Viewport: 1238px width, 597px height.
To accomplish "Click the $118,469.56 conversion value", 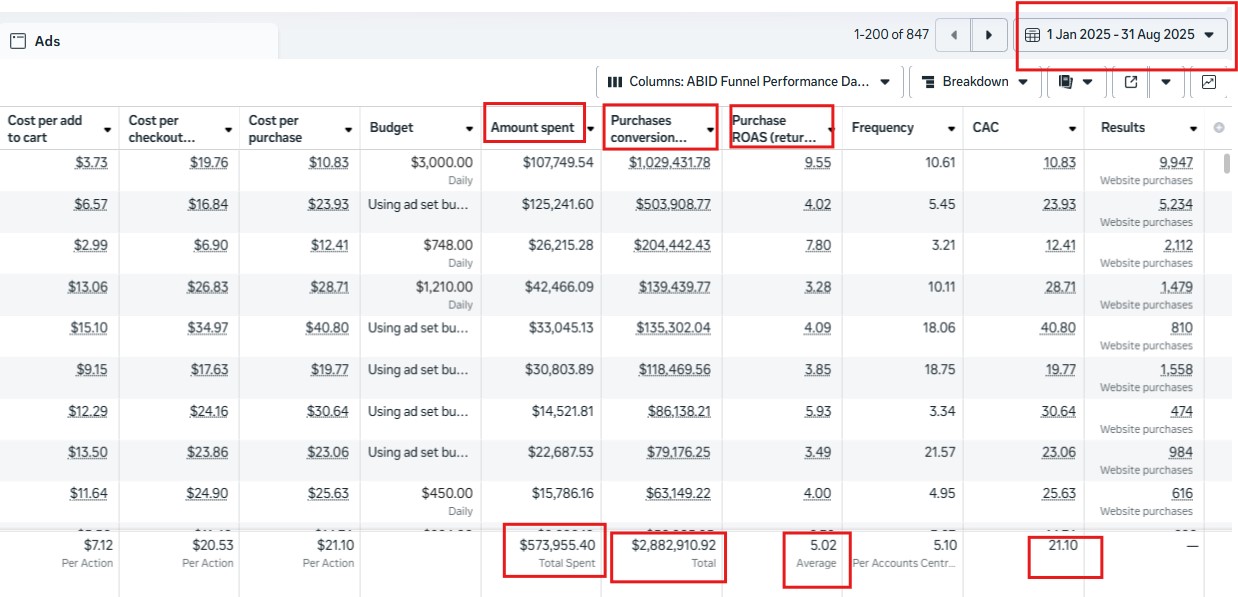I will point(674,370).
